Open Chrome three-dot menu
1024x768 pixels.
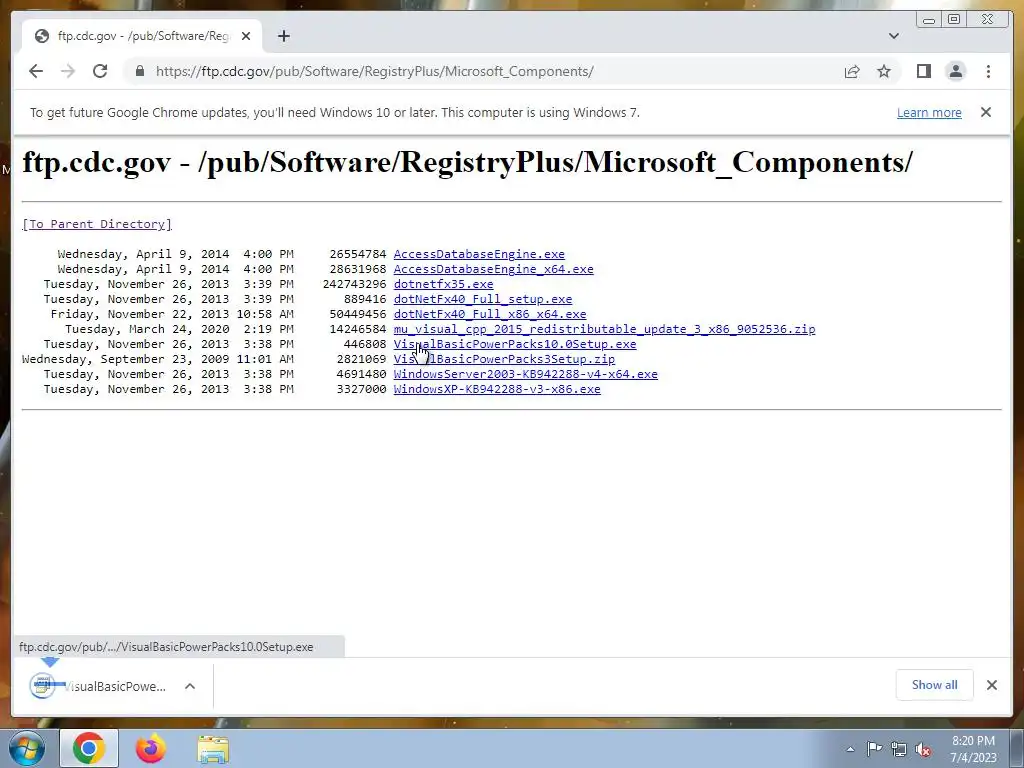tap(988, 71)
